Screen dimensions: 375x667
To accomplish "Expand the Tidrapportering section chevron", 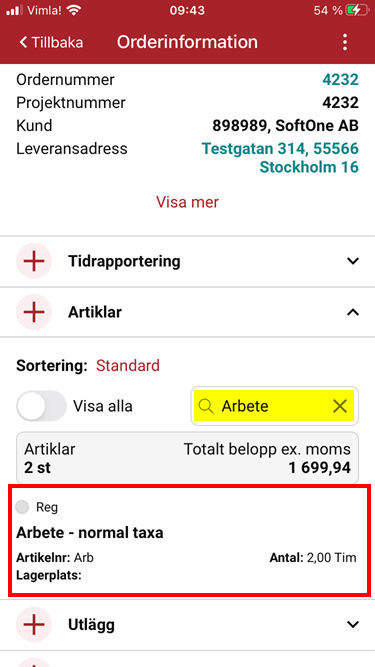I will tap(353, 261).
